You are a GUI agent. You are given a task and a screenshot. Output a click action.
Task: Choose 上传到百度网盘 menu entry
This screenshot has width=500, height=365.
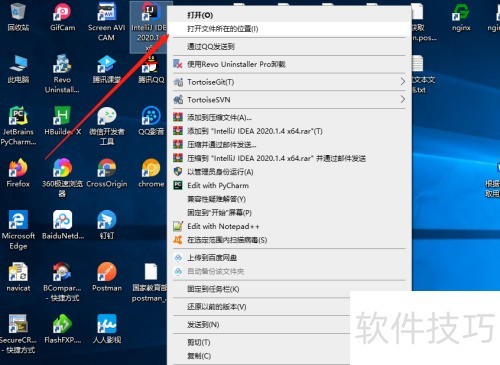tap(289, 257)
